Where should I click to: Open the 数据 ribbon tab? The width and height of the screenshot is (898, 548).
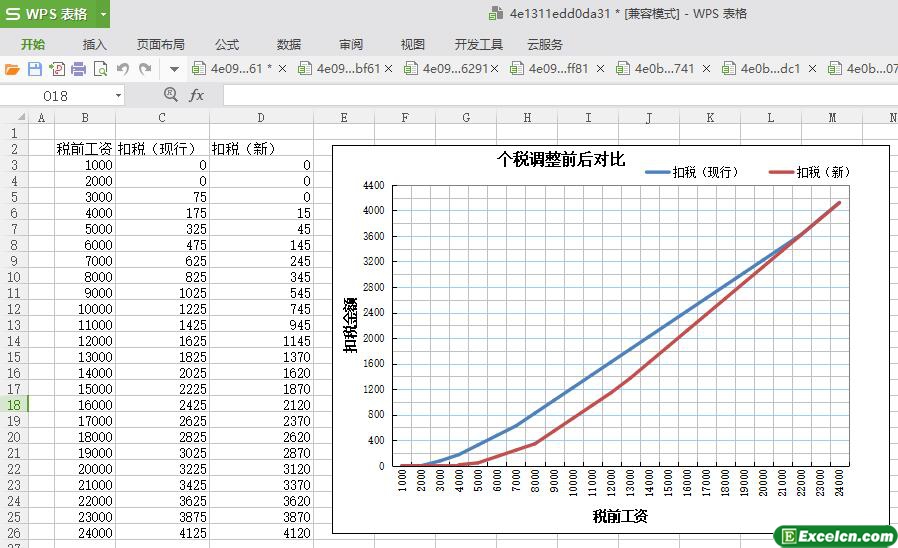click(x=289, y=44)
